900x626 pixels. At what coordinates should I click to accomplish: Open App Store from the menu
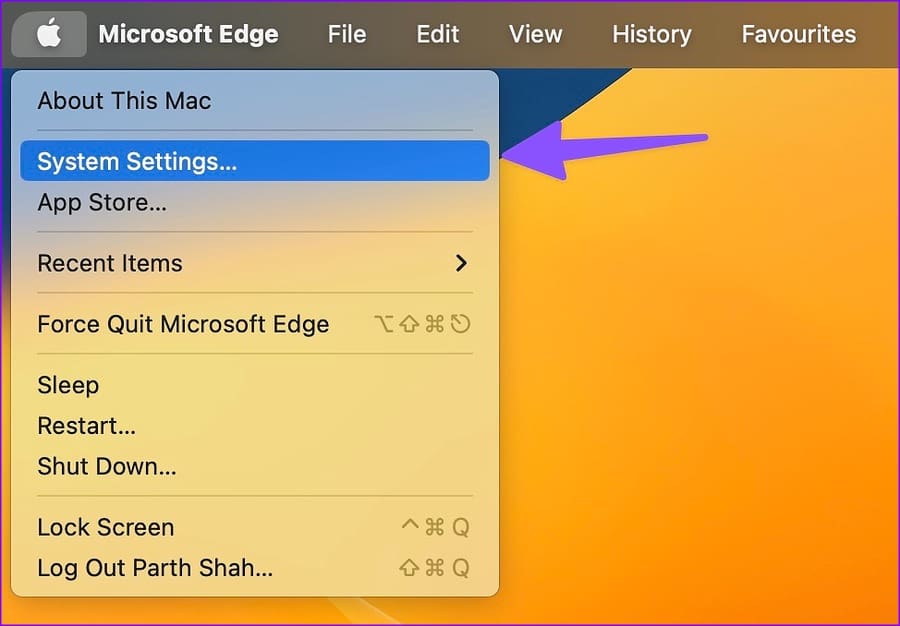click(x=255, y=202)
